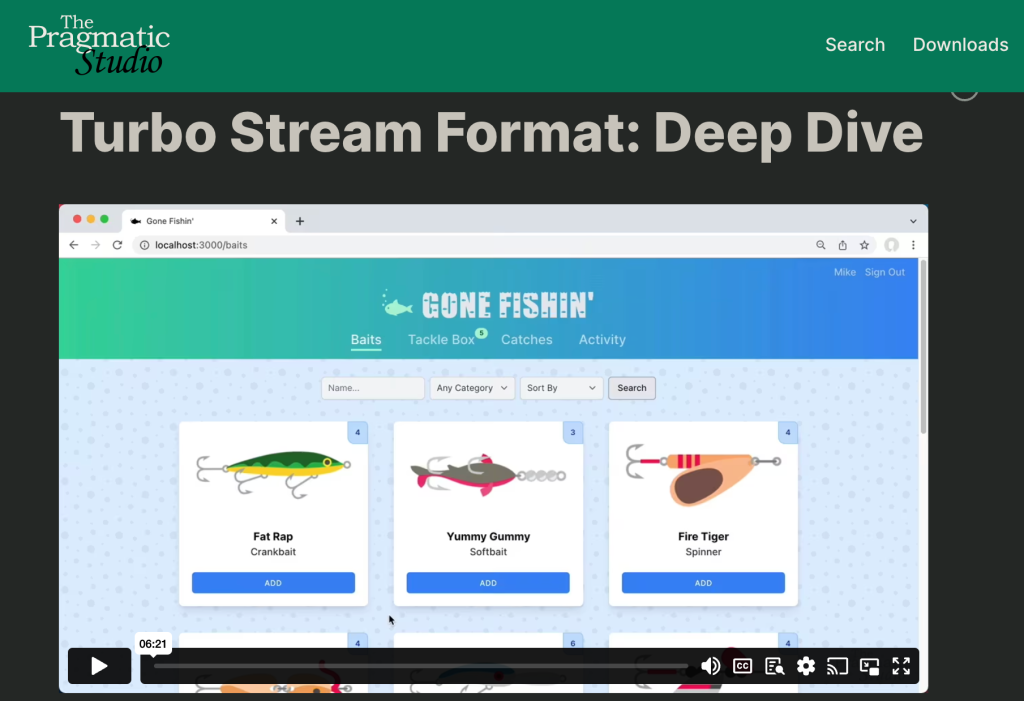Click the Crankbait category label
This screenshot has width=1024, height=701.
[x=273, y=552]
